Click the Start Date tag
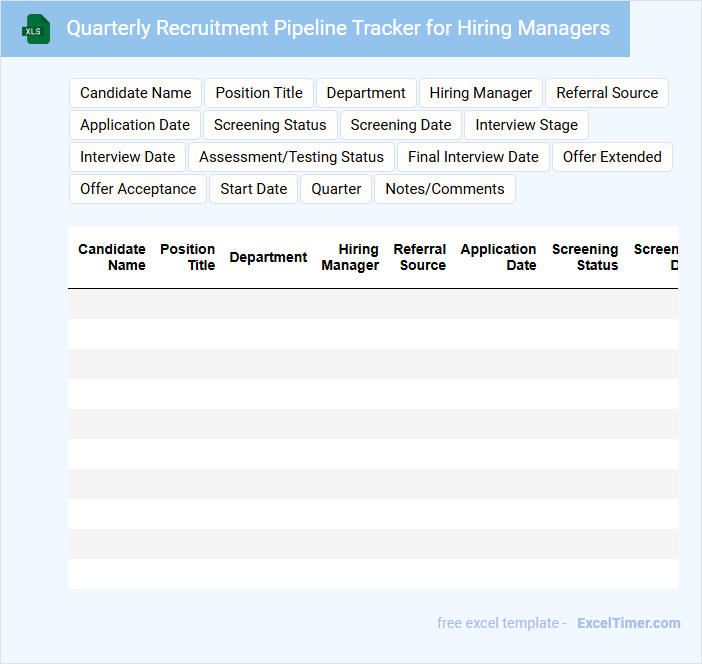This screenshot has width=702, height=664. pos(253,189)
